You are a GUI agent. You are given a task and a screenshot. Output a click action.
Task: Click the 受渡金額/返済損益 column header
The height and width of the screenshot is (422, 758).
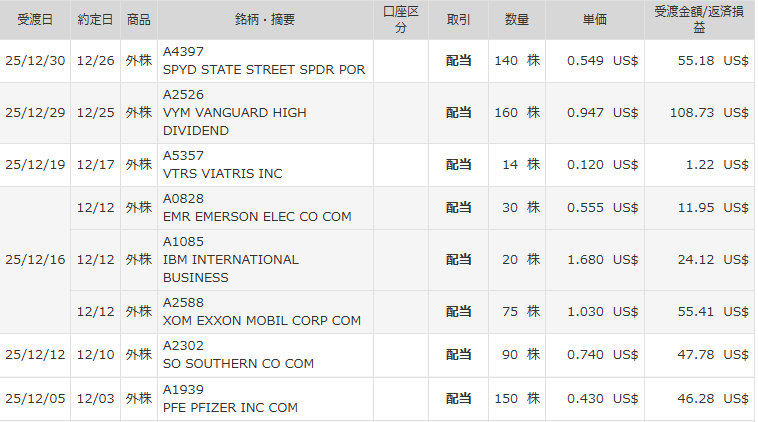click(700, 20)
